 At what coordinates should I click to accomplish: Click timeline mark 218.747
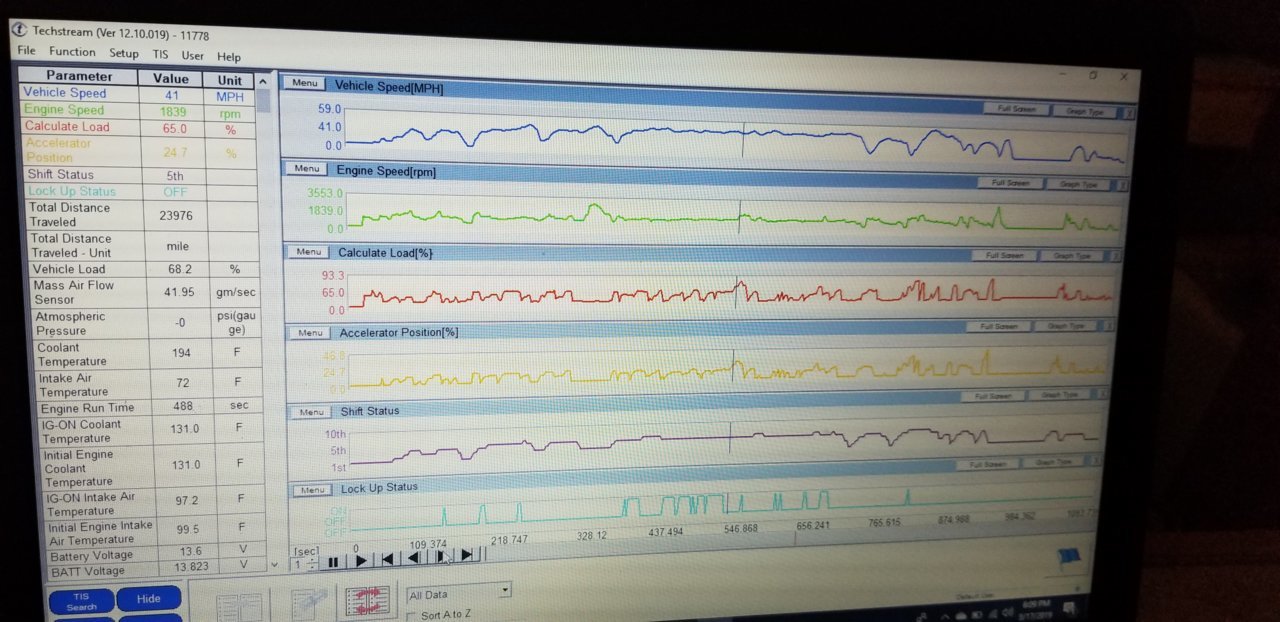508,540
